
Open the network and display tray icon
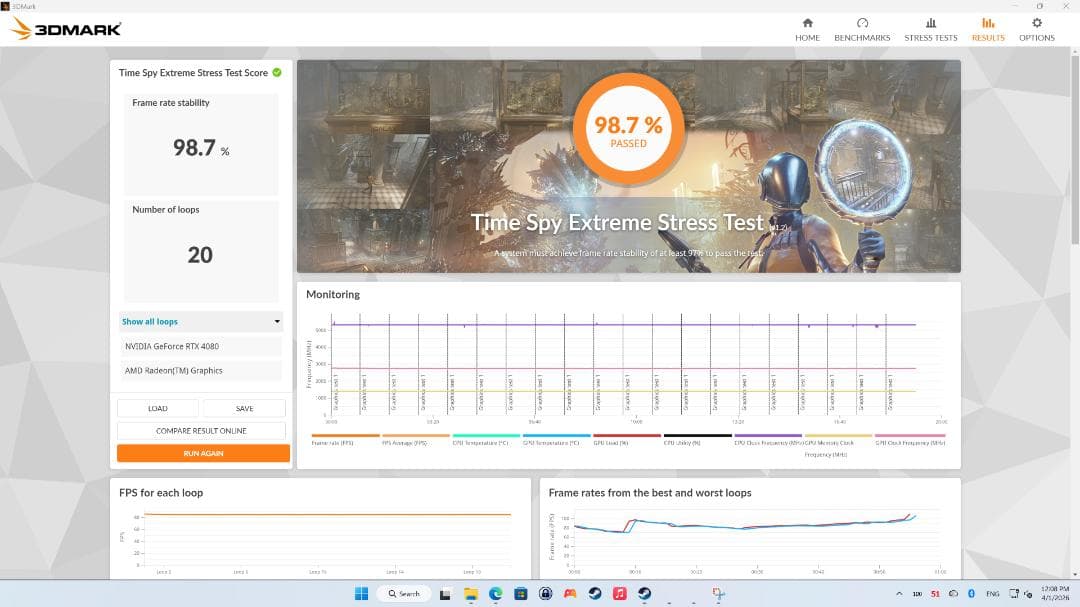click(x=1014, y=593)
